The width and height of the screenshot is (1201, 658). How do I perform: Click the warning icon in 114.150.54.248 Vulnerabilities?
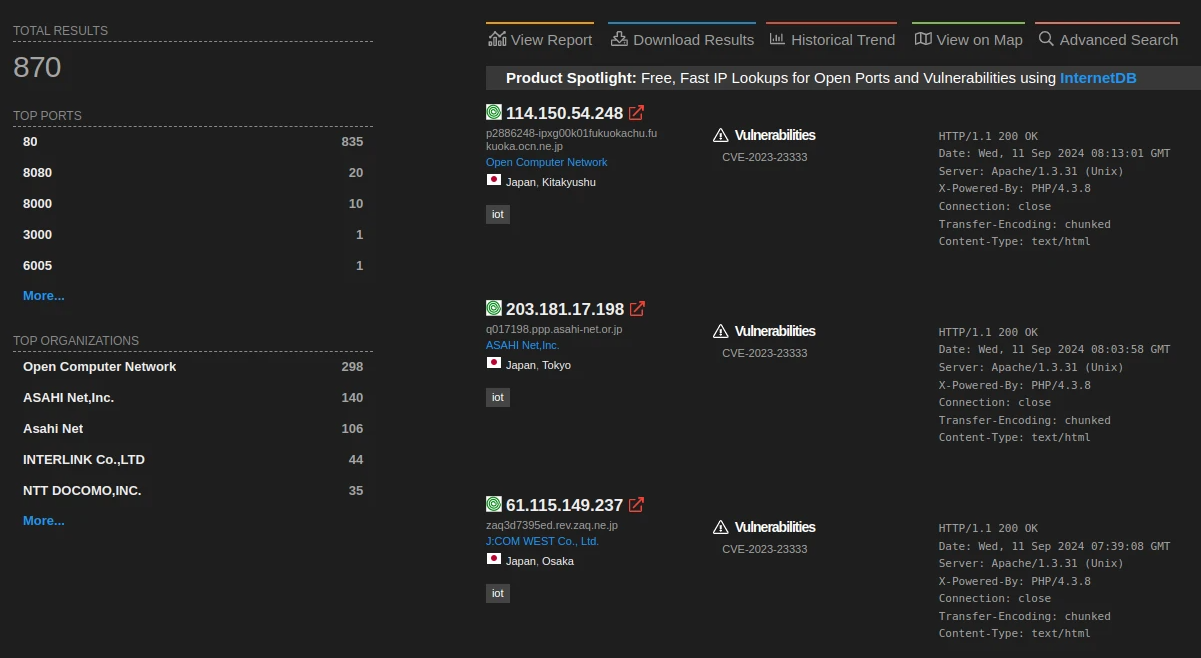[x=721, y=135]
